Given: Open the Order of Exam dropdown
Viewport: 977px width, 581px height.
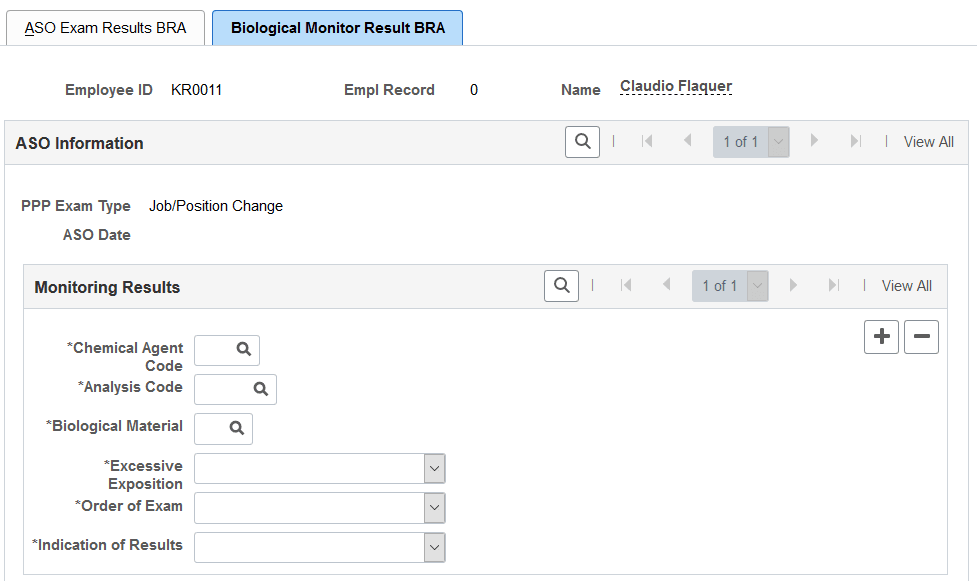Looking at the screenshot, I should click(x=434, y=507).
